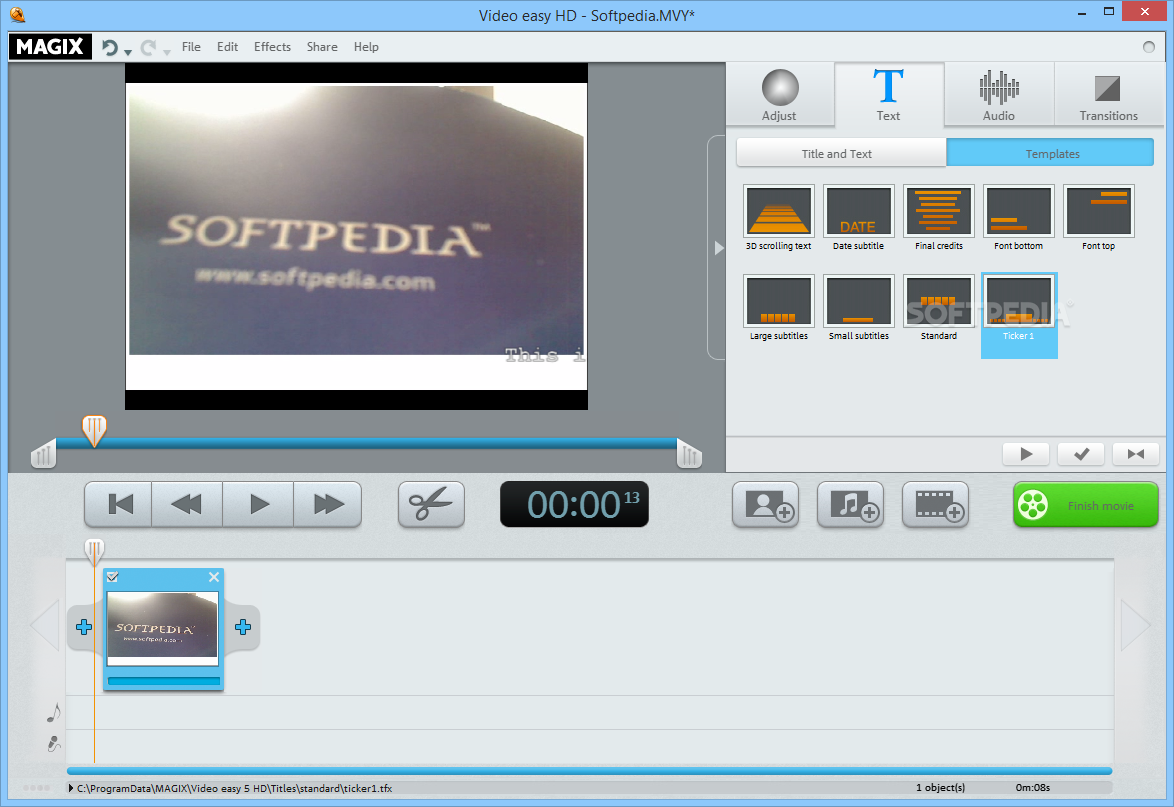Viewport: 1174px width, 807px height.
Task: Add a photo or person media
Action: coord(765,505)
